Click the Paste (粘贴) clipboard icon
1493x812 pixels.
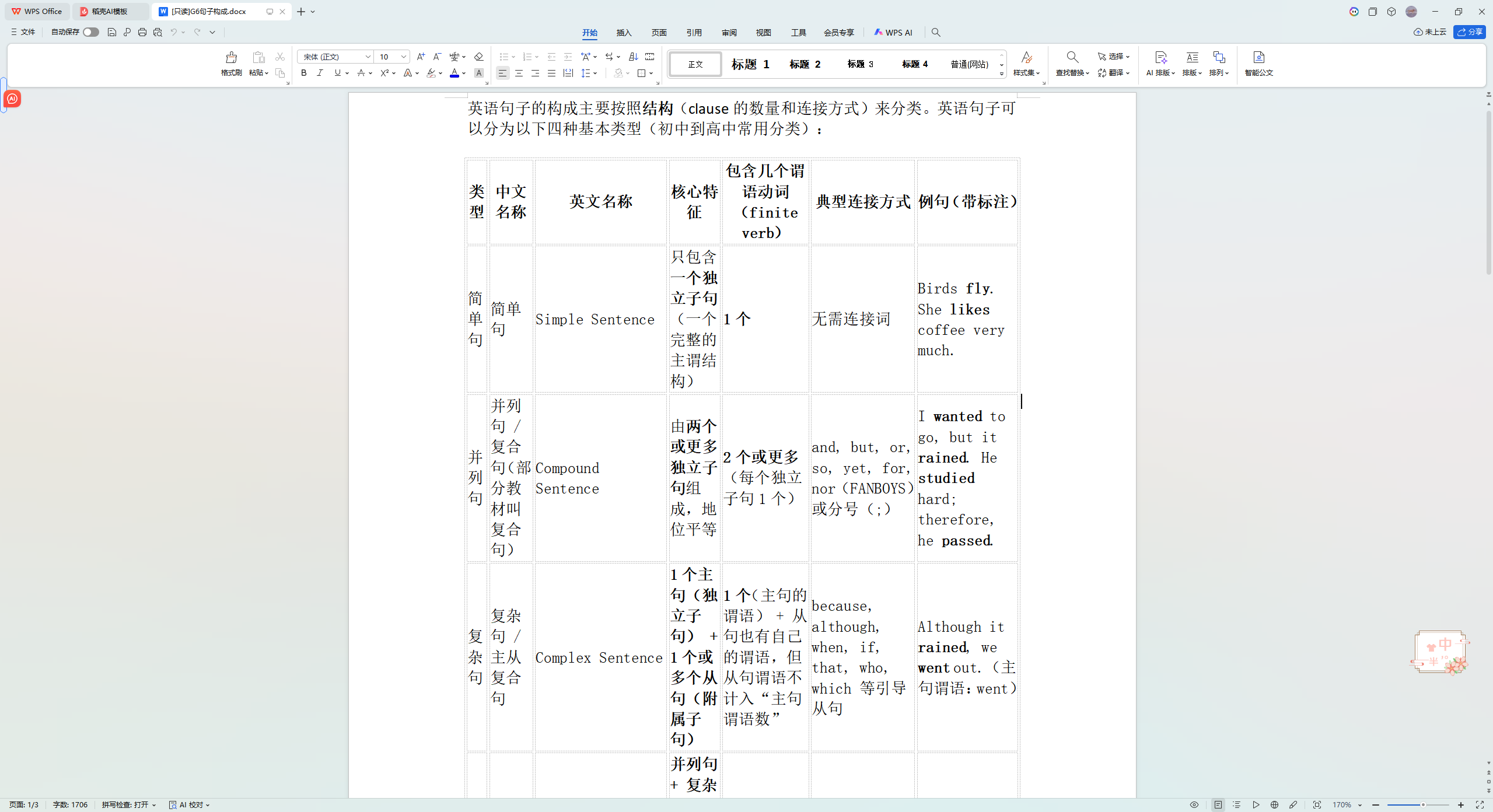[258, 57]
